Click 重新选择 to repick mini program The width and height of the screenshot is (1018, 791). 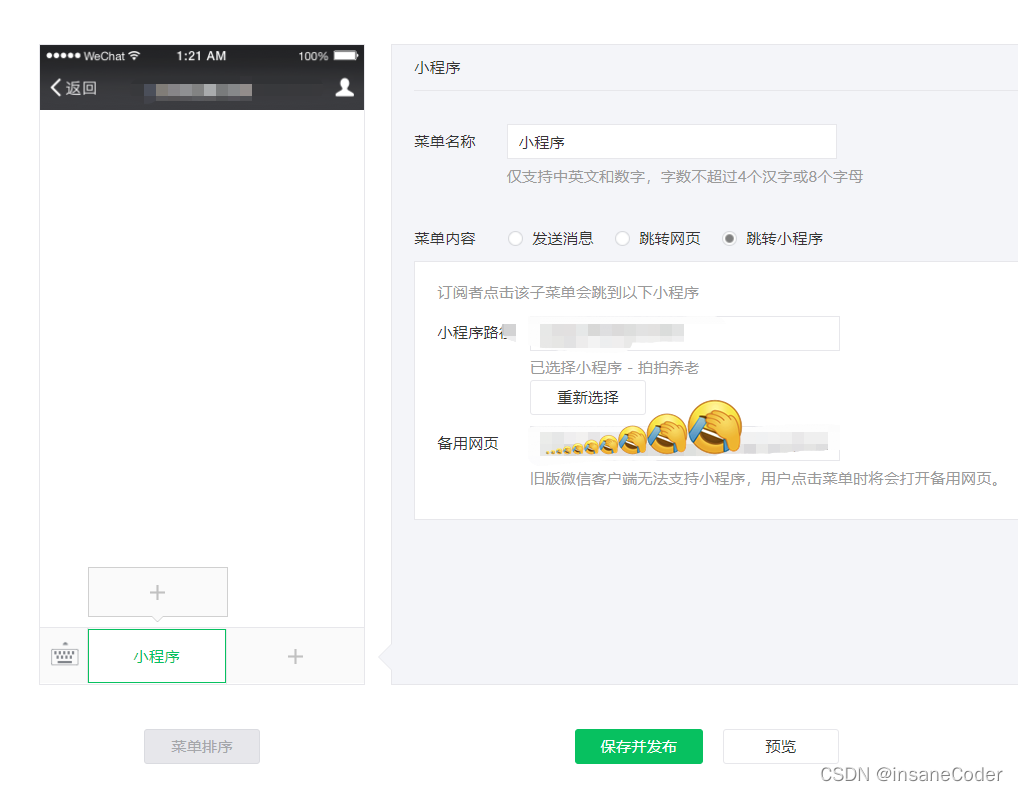[587, 397]
